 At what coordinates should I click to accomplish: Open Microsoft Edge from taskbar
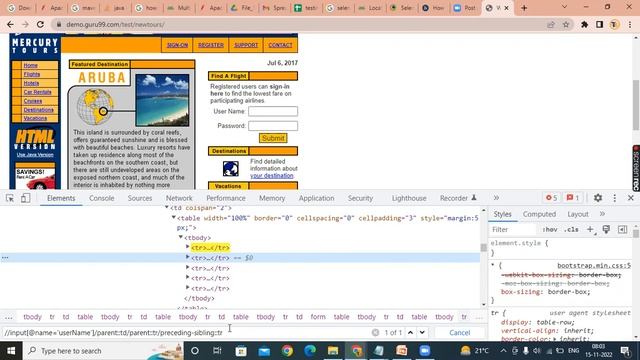(x=310, y=351)
